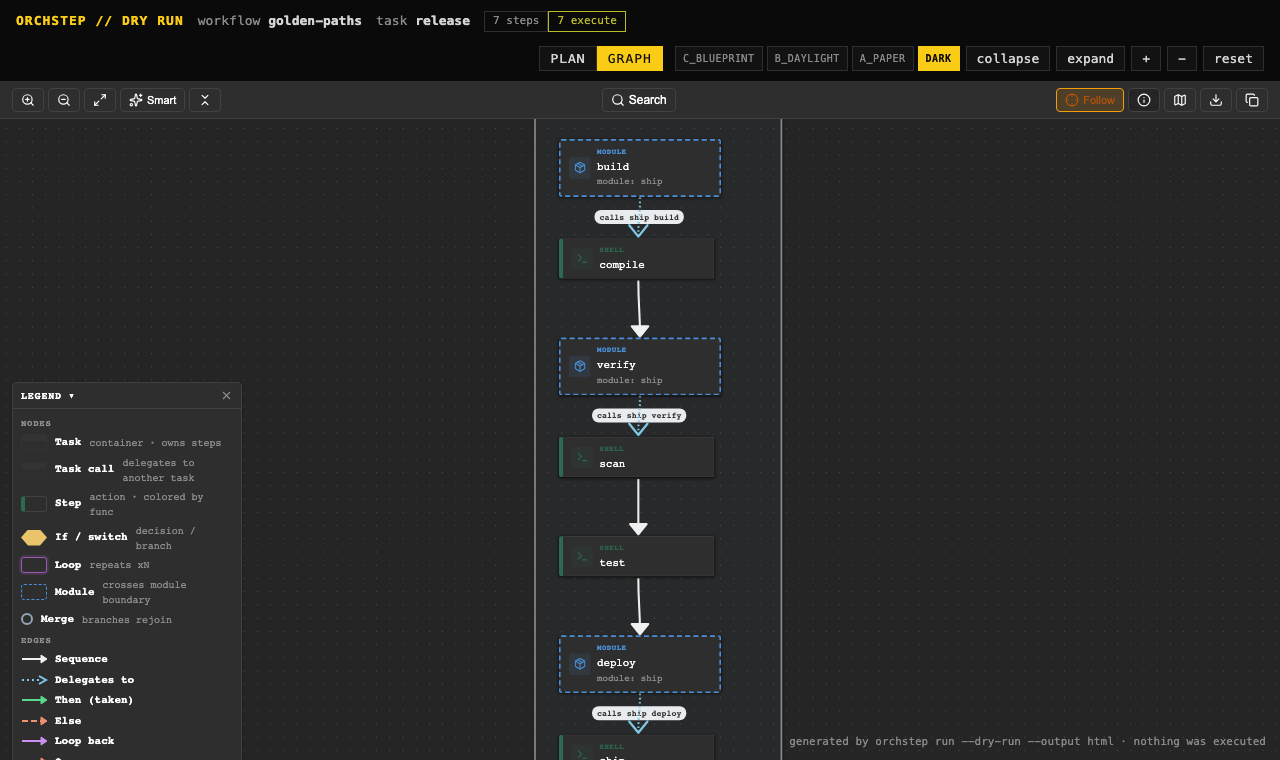The width and height of the screenshot is (1280, 760).
Task: Click the Merge circle legend icon
Action: click(x=27, y=619)
